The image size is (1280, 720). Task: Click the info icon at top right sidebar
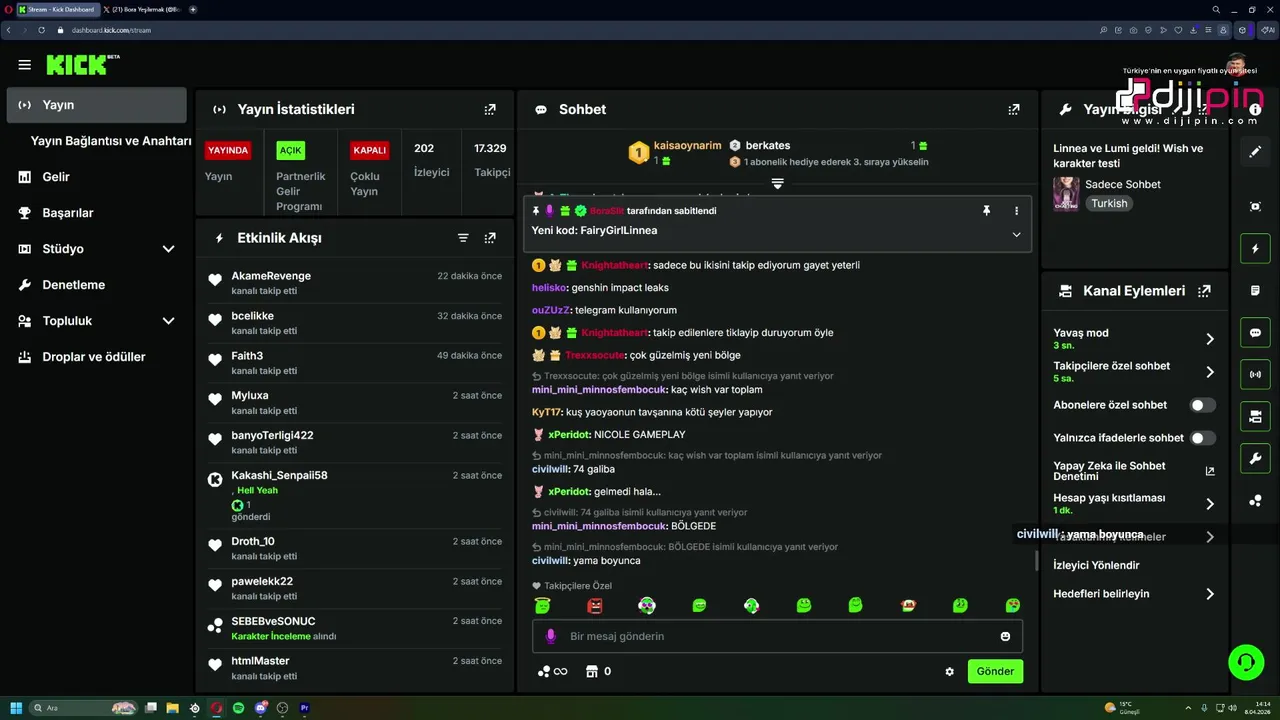(1255, 109)
